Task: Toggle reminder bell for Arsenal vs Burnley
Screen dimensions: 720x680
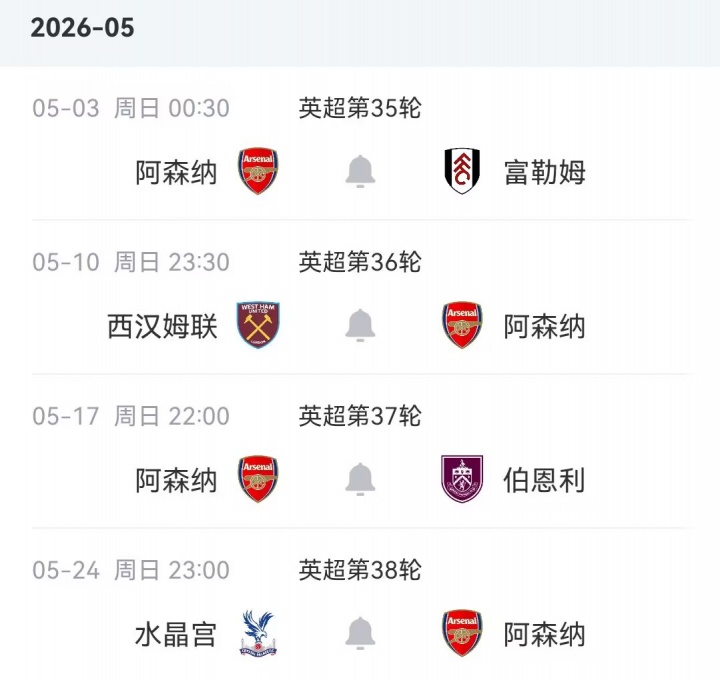Action: tap(360, 479)
